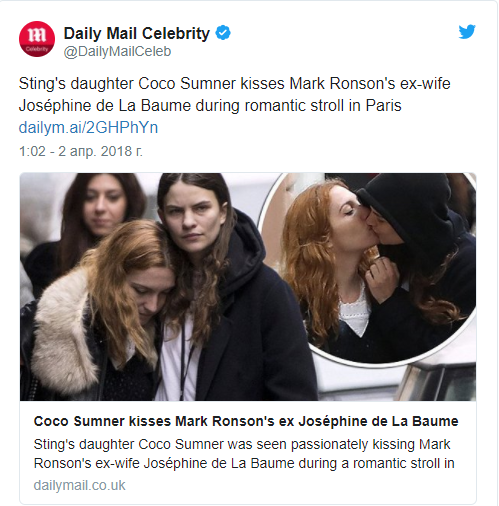Image resolution: width=499 pixels, height=506 pixels.
Task: Click the blue verified badge
Action: (x=223, y=33)
